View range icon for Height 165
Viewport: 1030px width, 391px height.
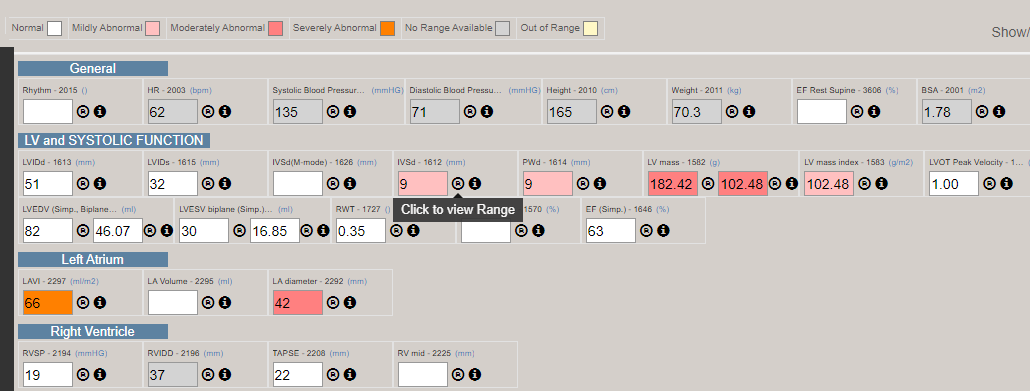(x=606, y=112)
